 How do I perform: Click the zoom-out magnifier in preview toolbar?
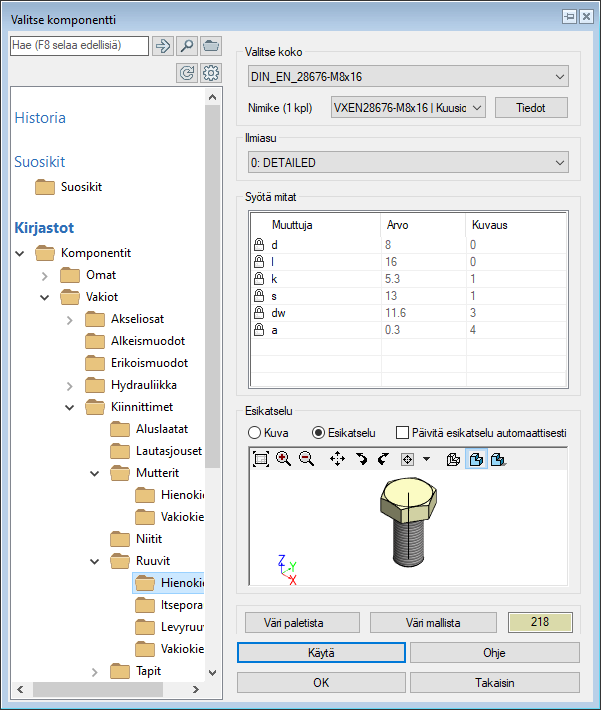[x=305, y=459]
